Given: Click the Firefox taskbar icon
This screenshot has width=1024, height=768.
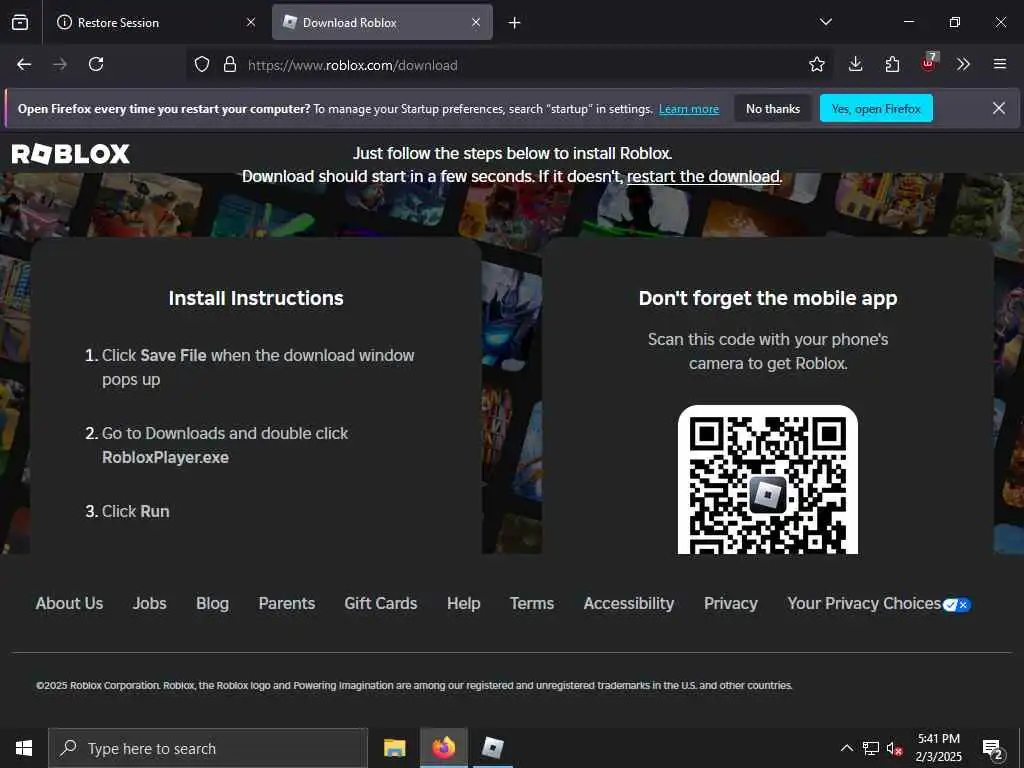Looking at the screenshot, I should (443, 748).
